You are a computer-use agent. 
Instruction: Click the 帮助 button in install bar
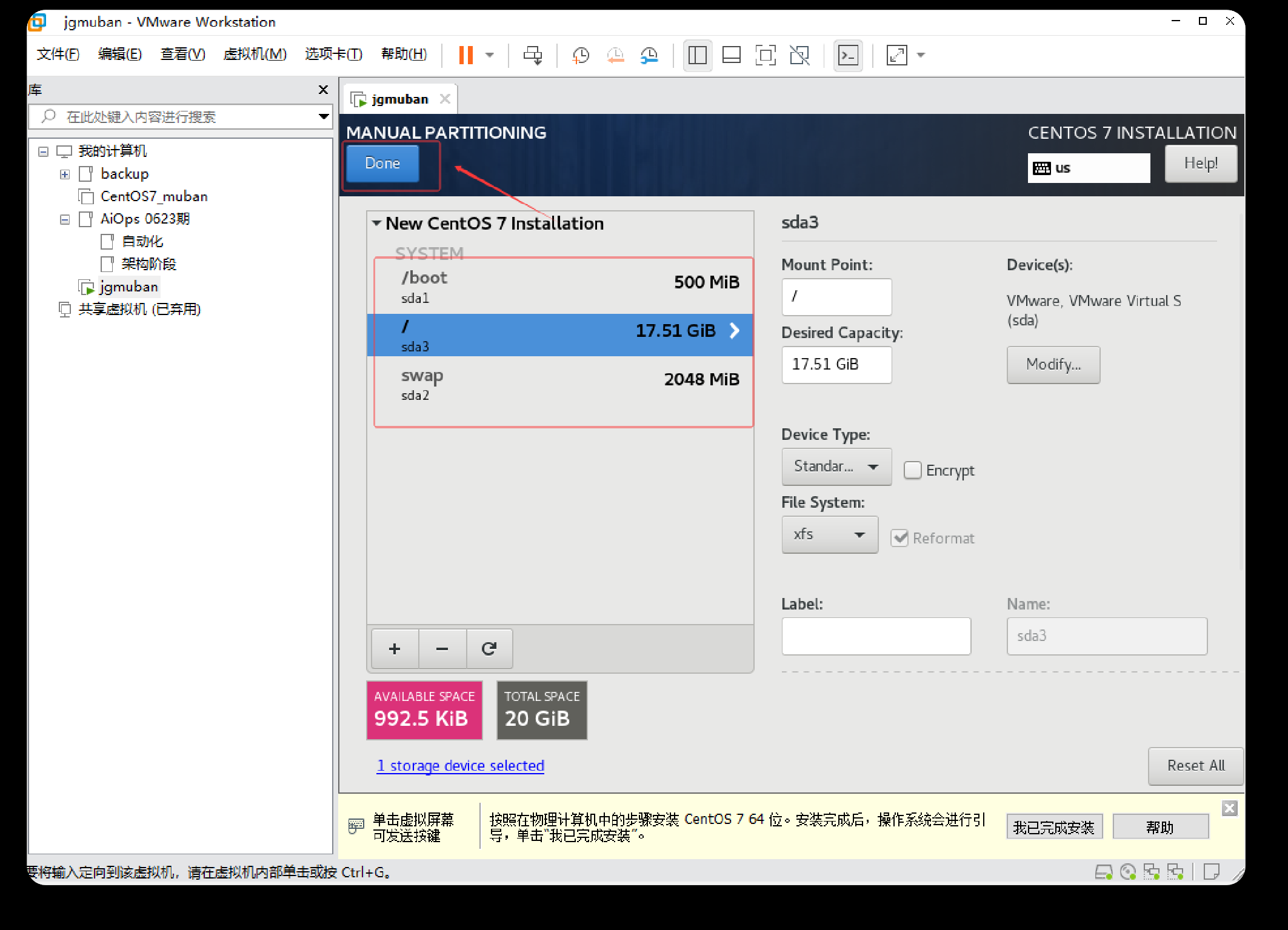(x=1160, y=827)
